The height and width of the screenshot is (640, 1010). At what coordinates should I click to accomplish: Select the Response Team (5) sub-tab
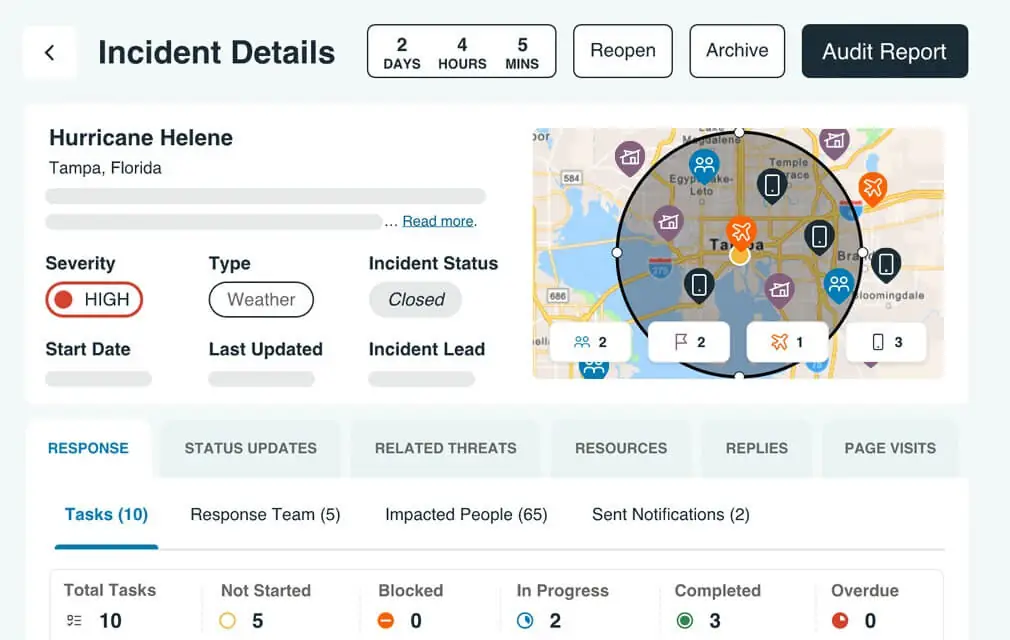pyautogui.click(x=265, y=514)
